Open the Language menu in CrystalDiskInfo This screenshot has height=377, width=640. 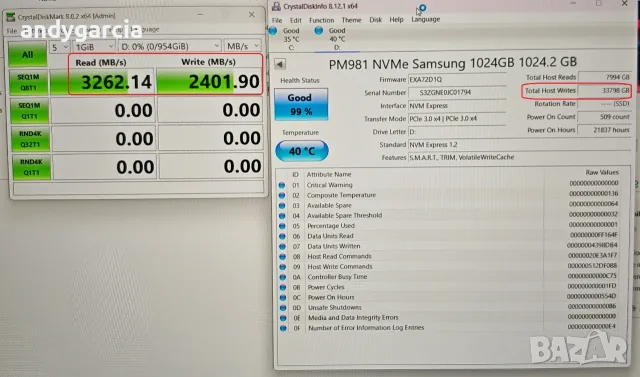[425, 19]
